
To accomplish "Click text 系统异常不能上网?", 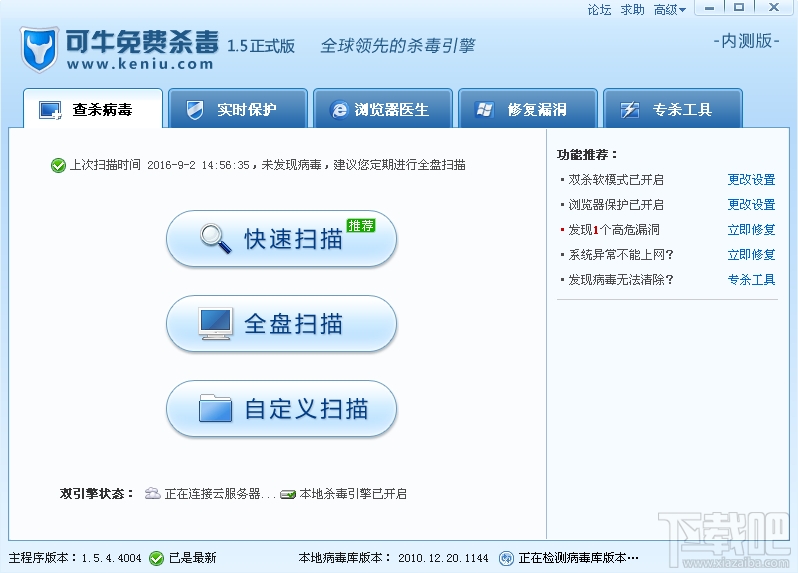I will click(620, 254).
